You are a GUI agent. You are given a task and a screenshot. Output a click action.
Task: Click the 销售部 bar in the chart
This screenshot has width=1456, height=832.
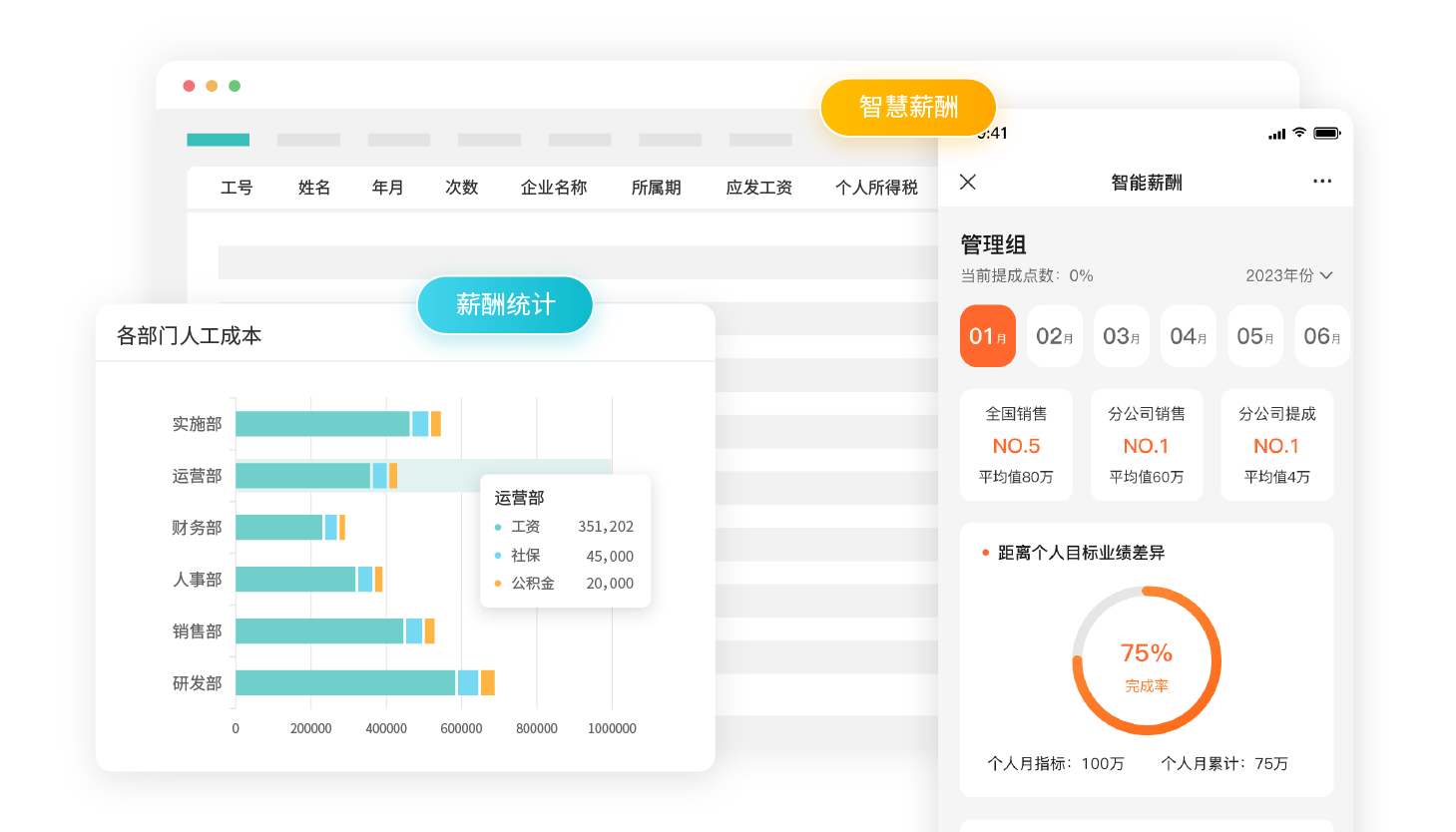coord(335,631)
